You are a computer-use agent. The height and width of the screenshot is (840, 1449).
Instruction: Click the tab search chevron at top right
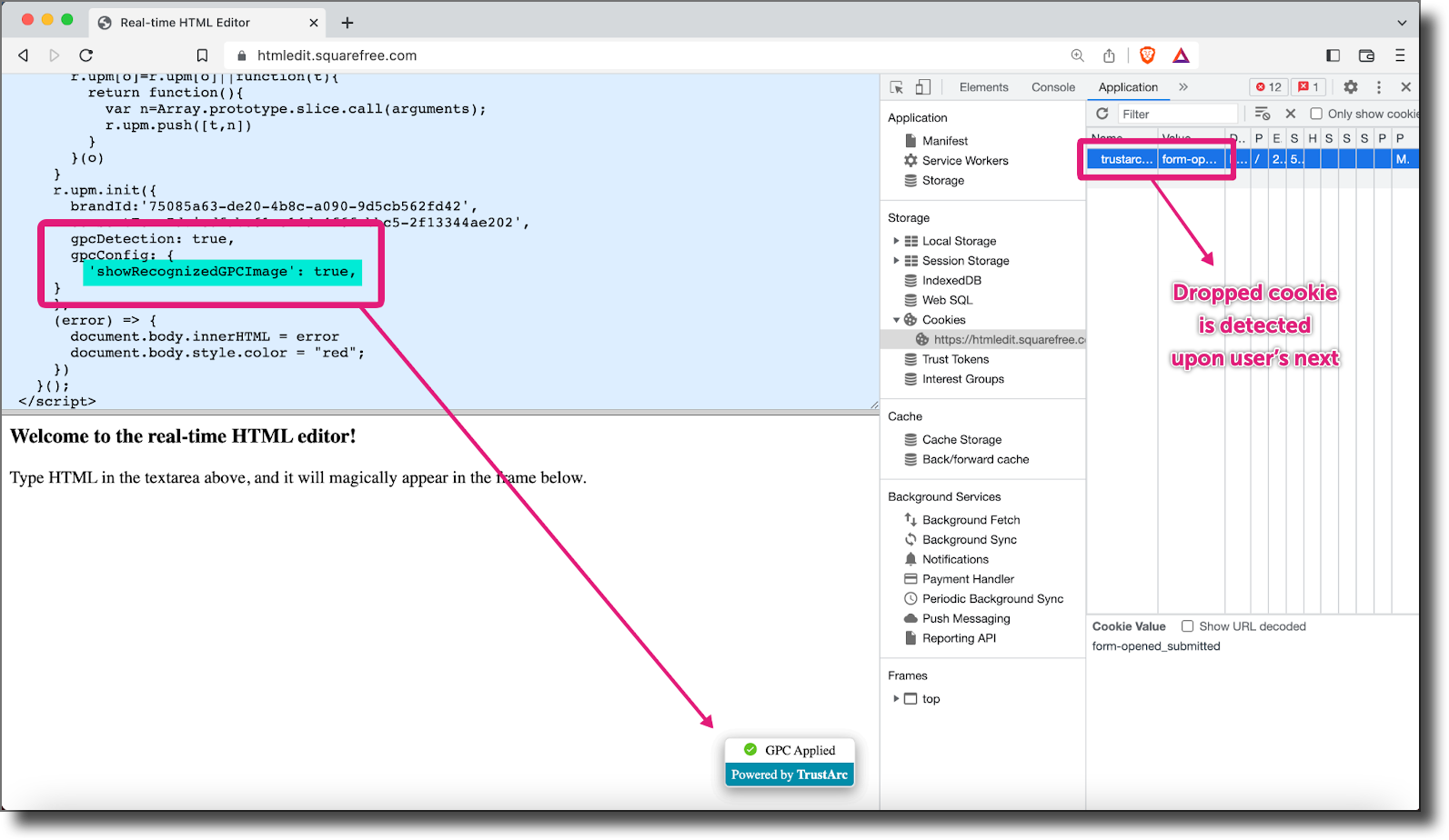point(1402,23)
